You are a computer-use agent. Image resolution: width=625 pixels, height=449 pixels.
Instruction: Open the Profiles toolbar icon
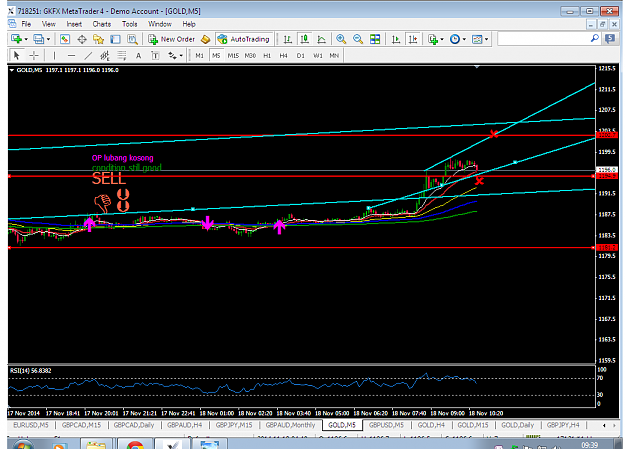39,39
